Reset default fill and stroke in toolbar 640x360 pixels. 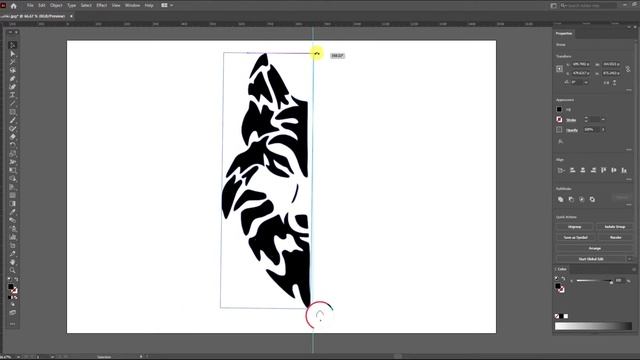(x=10, y=280)
